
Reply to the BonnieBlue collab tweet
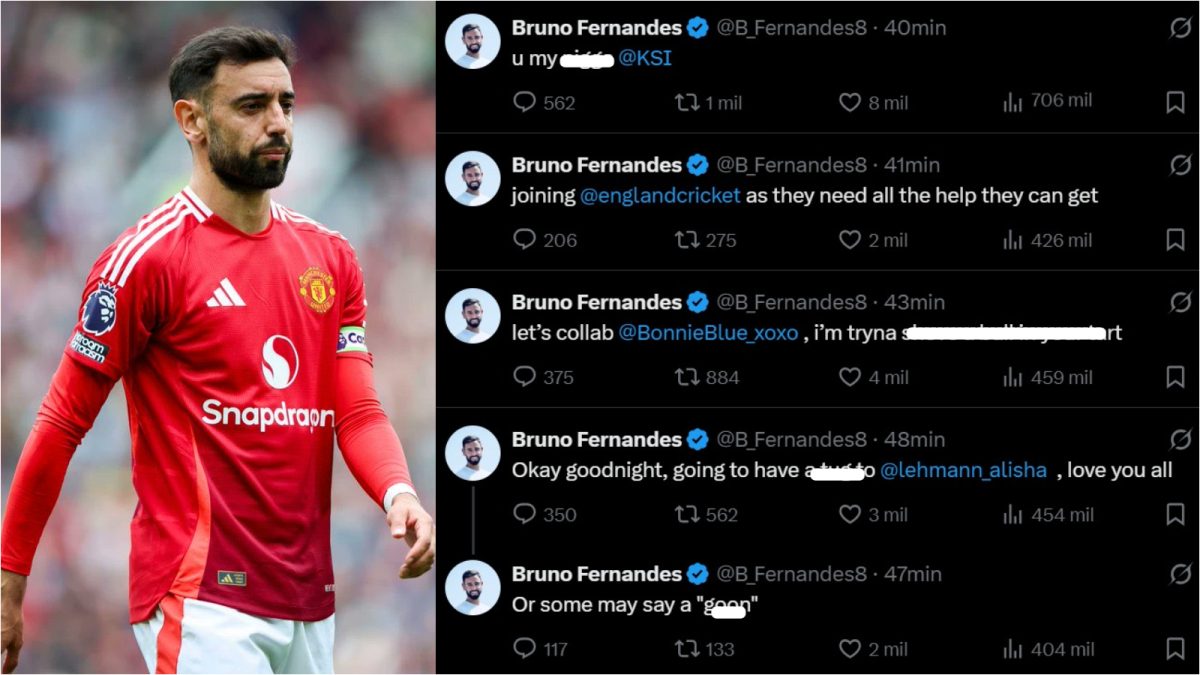pos(525,377)
